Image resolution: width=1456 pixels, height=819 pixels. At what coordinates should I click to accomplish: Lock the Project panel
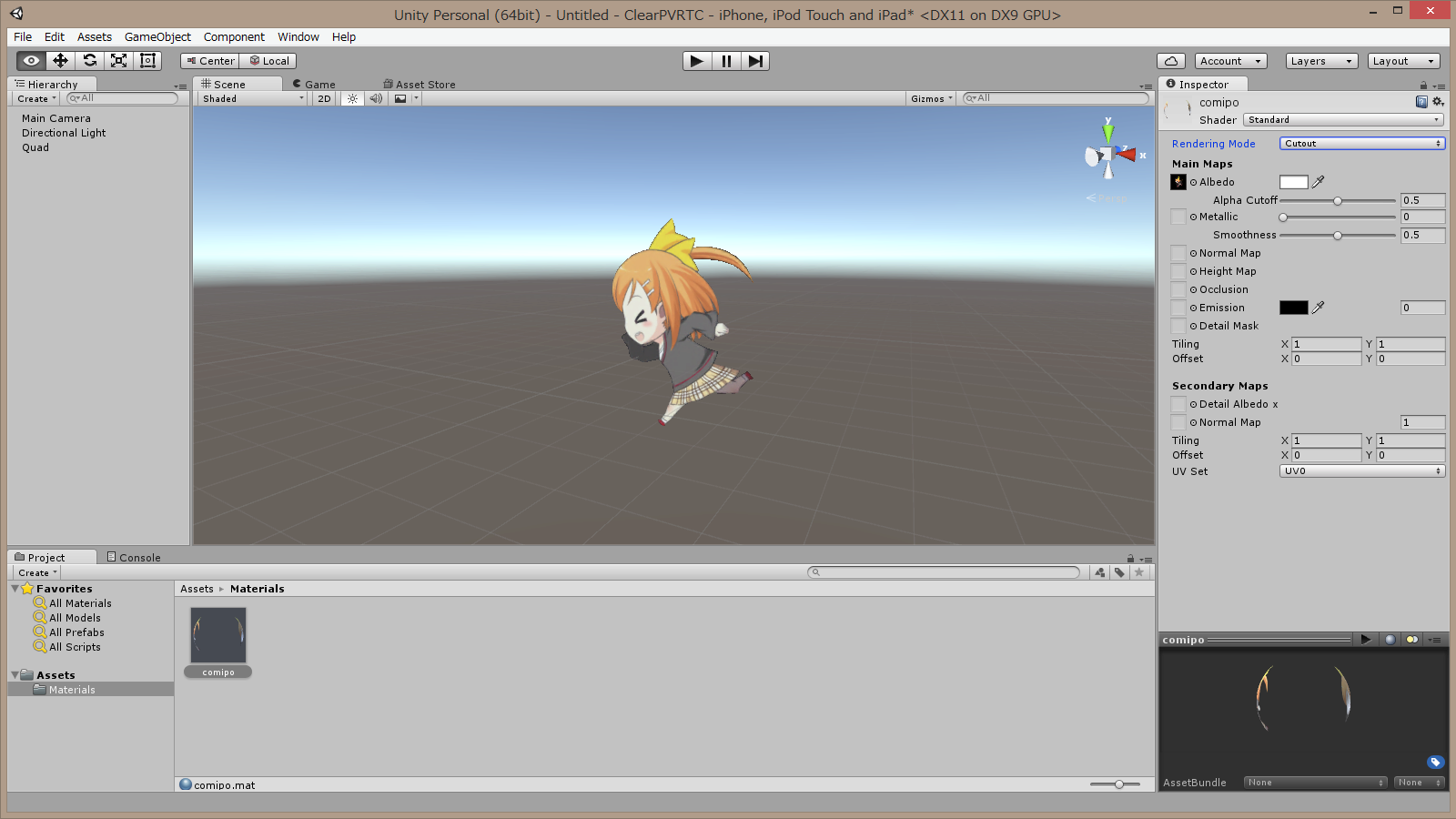click(x=1130, y=558)
